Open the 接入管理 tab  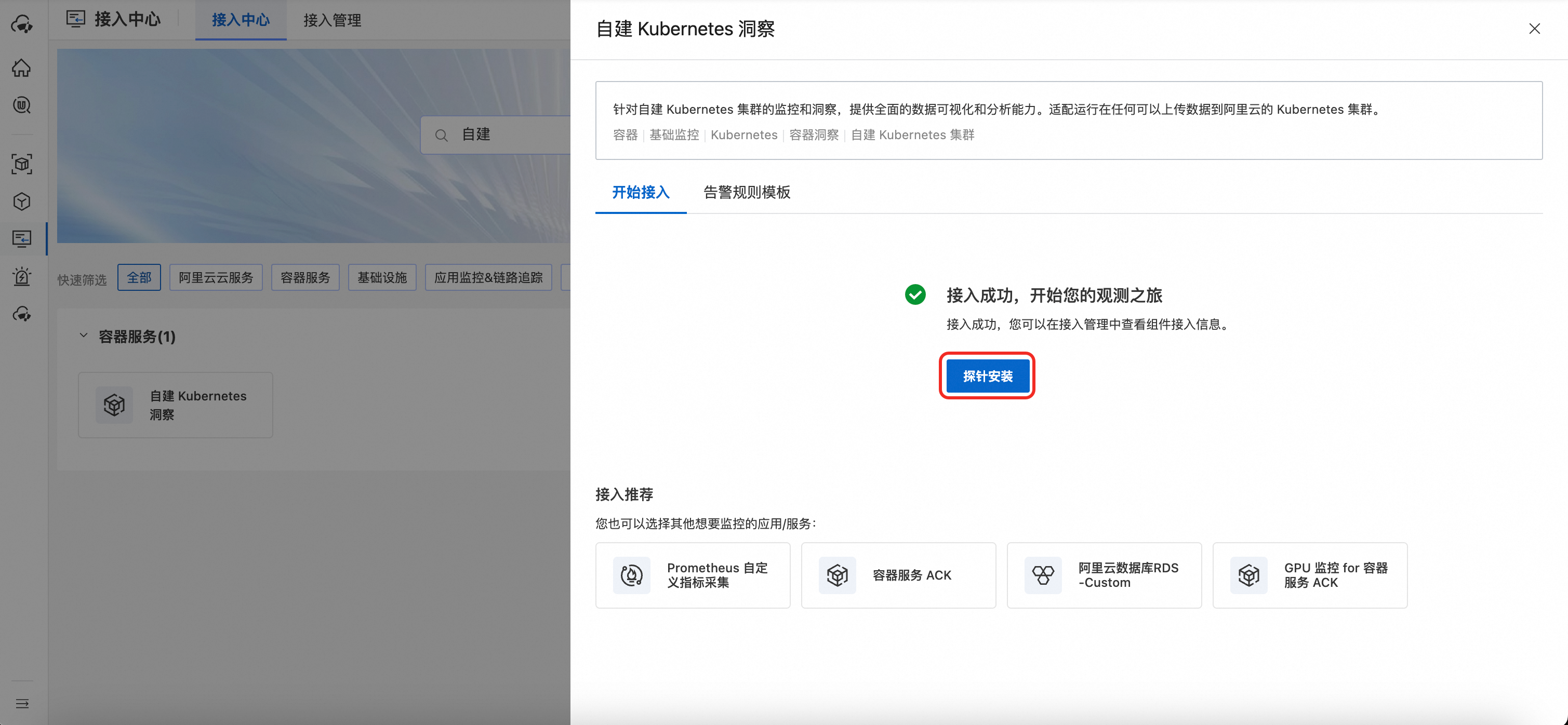coord(332,20)
